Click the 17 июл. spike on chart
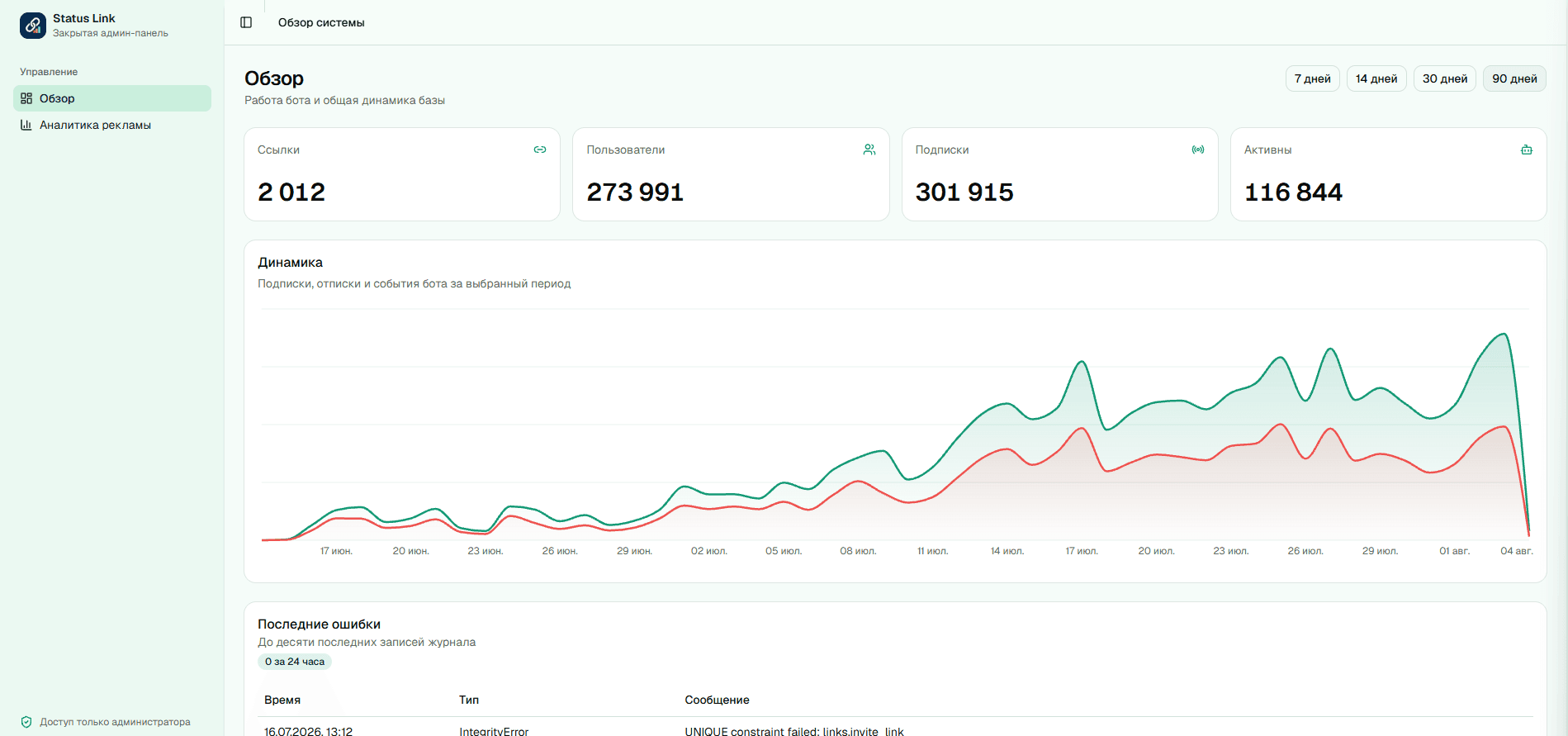 click(1081, 362)
